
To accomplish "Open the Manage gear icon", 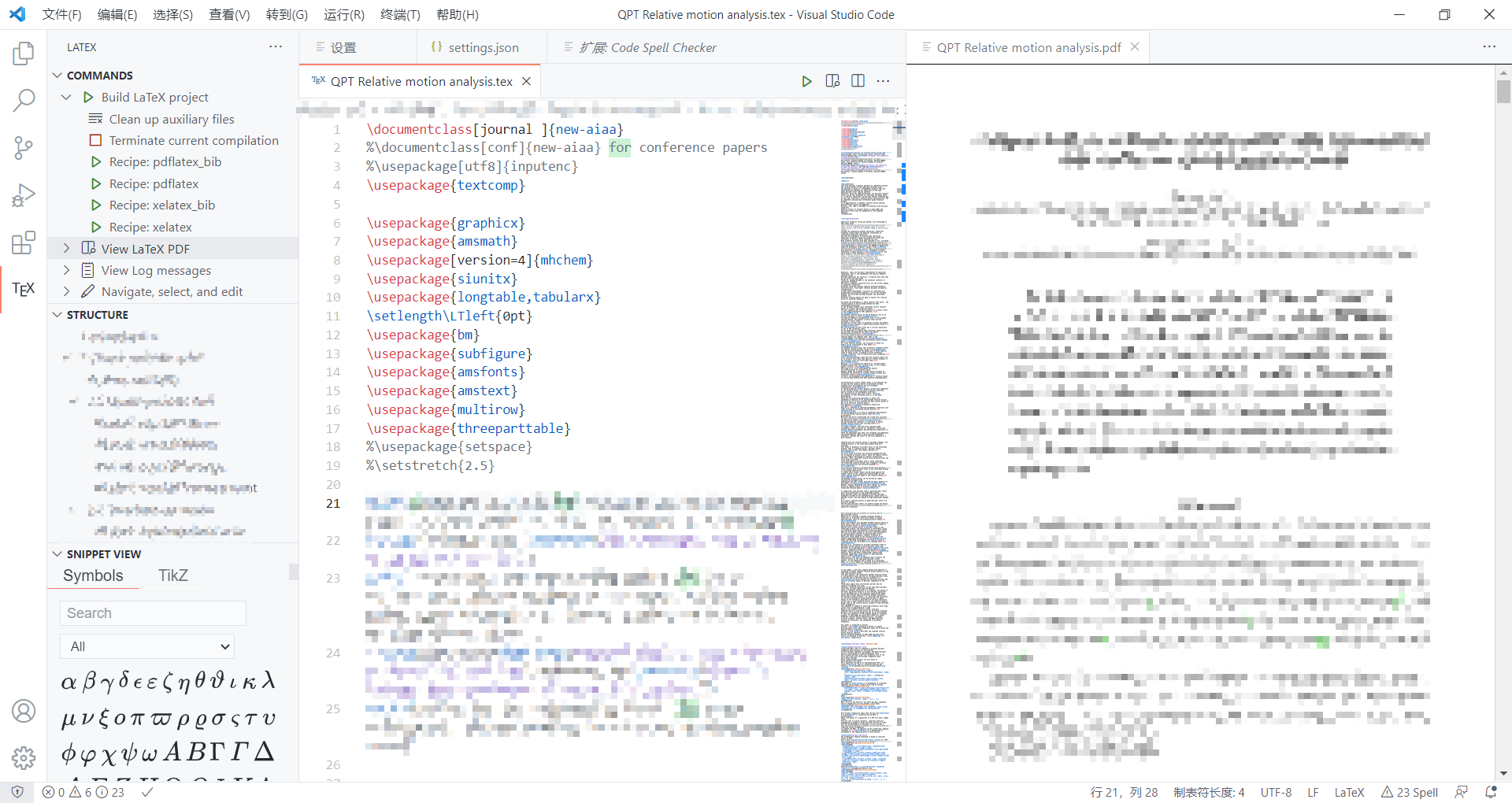I will coord(23,758).
